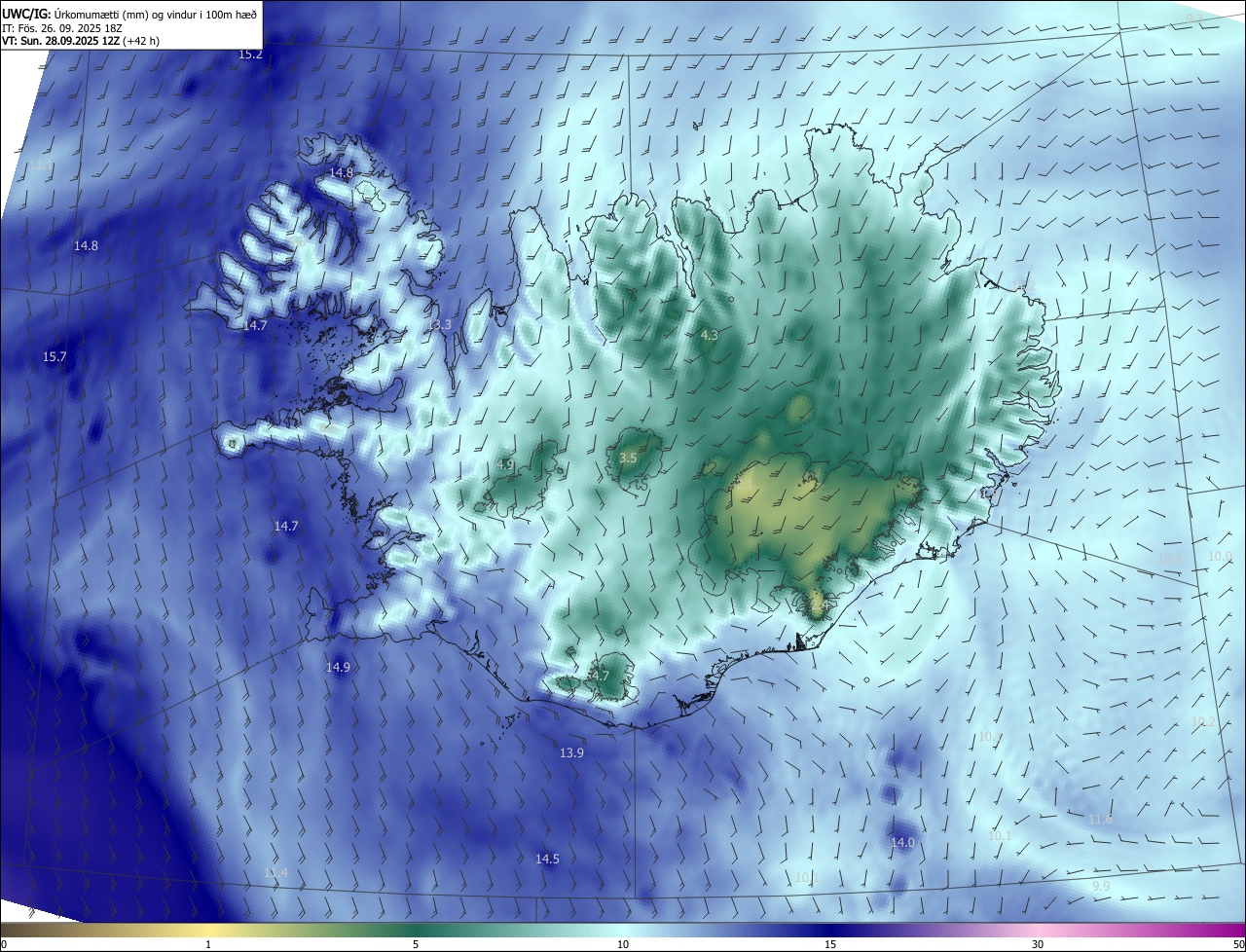Click the 1 tick on the colour scale

[208, 944]
